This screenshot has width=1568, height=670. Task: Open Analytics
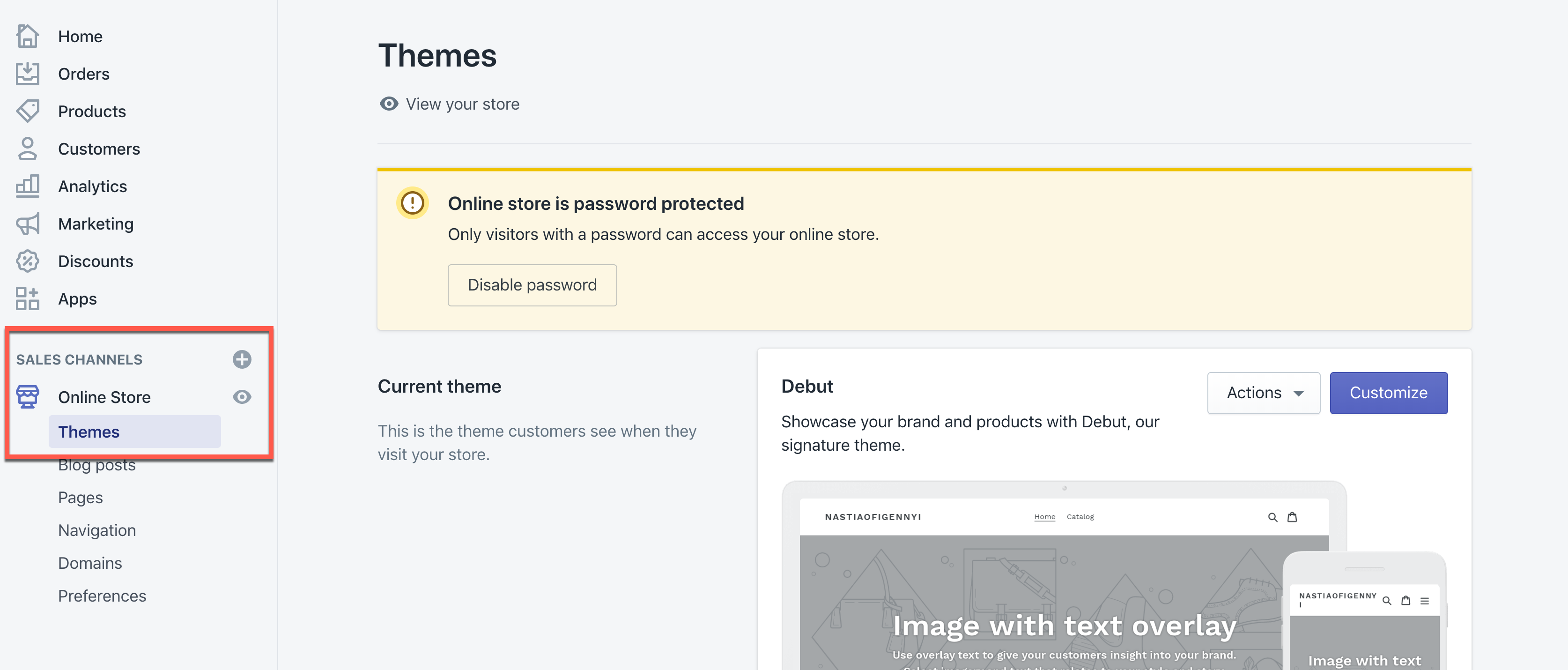tap(93, 186)
